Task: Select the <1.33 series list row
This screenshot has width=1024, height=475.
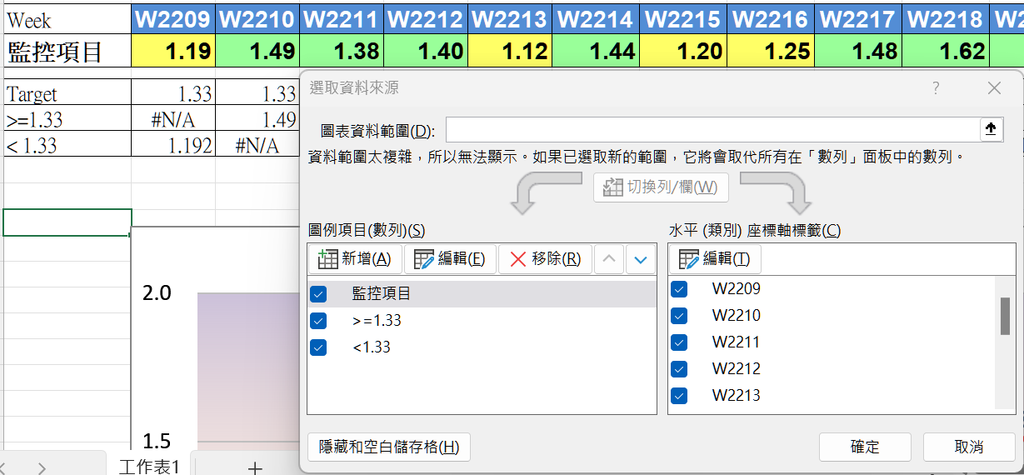Action: (x=482, y=348)
